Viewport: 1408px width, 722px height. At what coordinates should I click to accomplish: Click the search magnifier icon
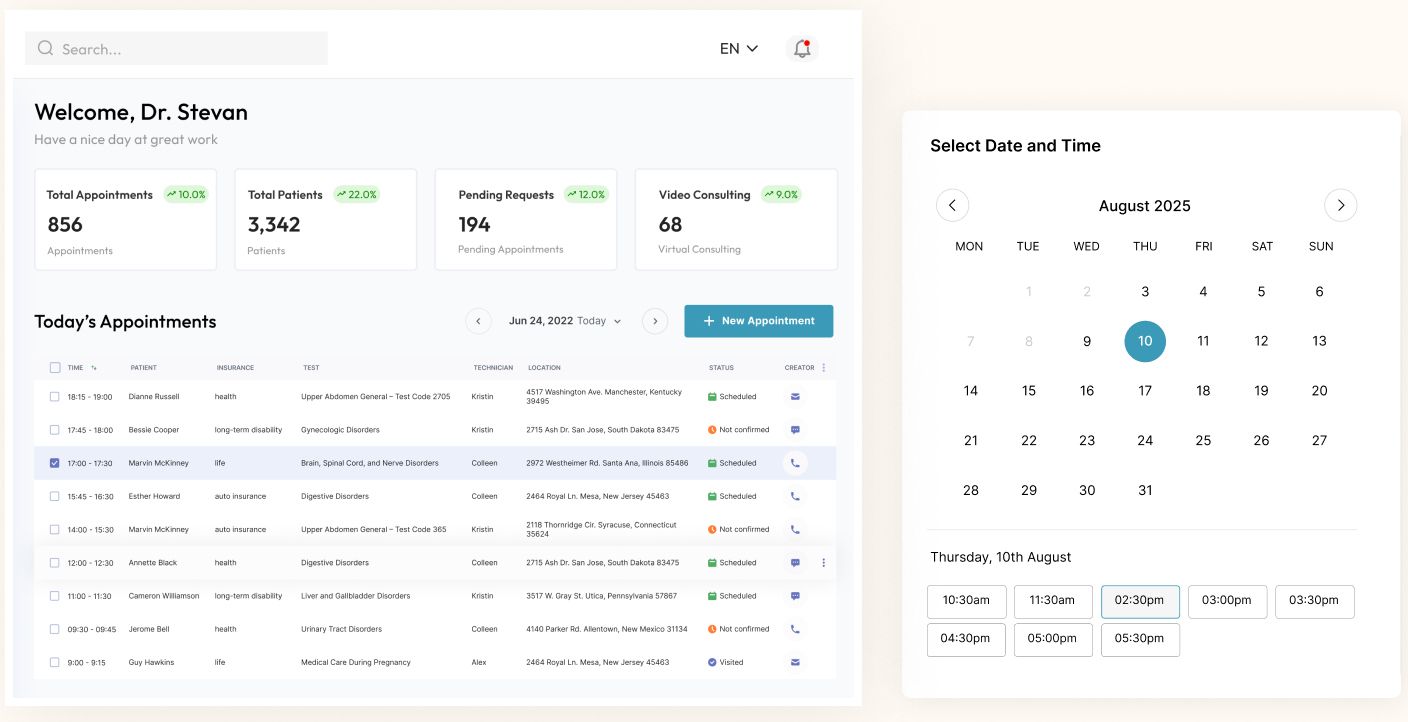tap(45, 48)
